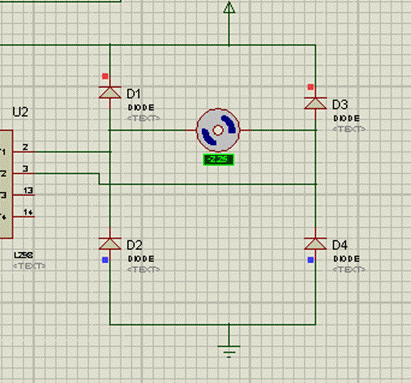The image size is (411, 383).
Task: Select pin 3 of U2
Action: 24,171
